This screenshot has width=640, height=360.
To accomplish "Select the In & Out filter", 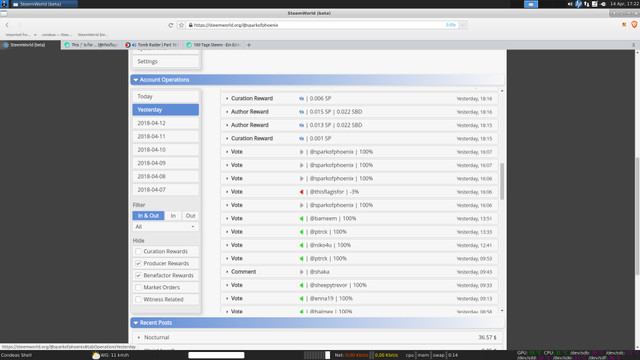I will [x=148, y=216].
